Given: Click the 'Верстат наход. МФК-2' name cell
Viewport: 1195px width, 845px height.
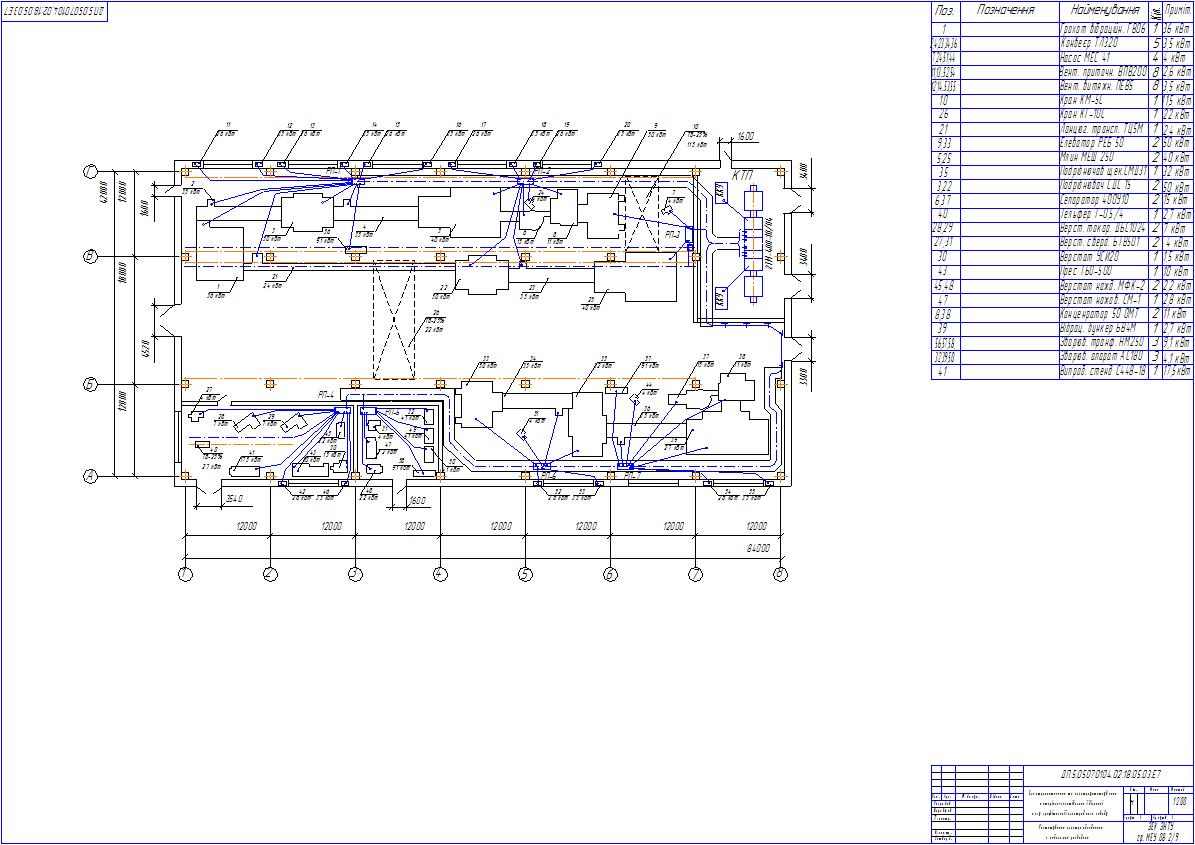Looking at the screenshot, I should [1104, 286].
